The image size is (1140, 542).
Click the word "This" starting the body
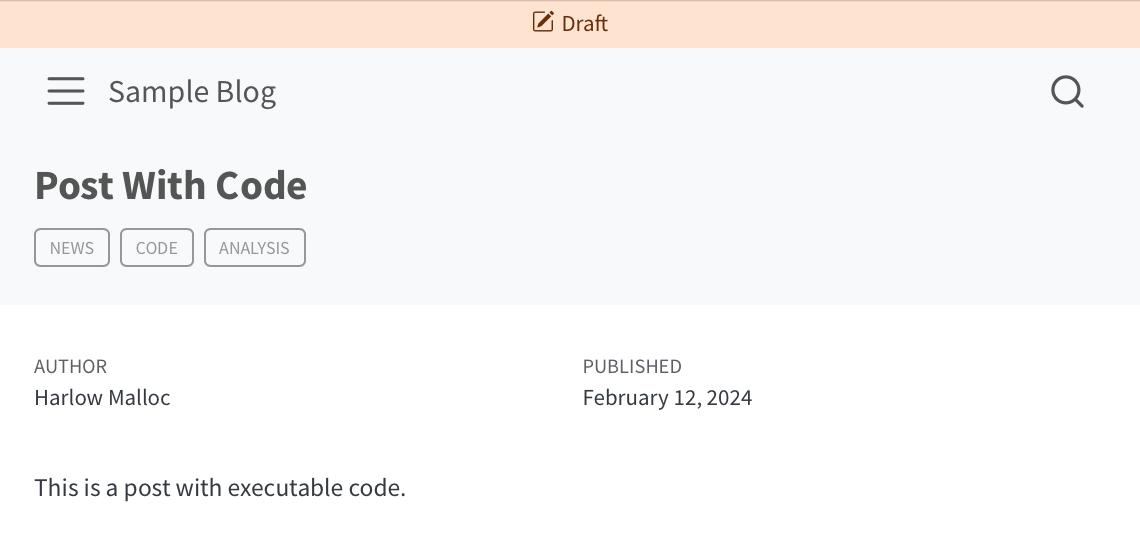point(53,488)
